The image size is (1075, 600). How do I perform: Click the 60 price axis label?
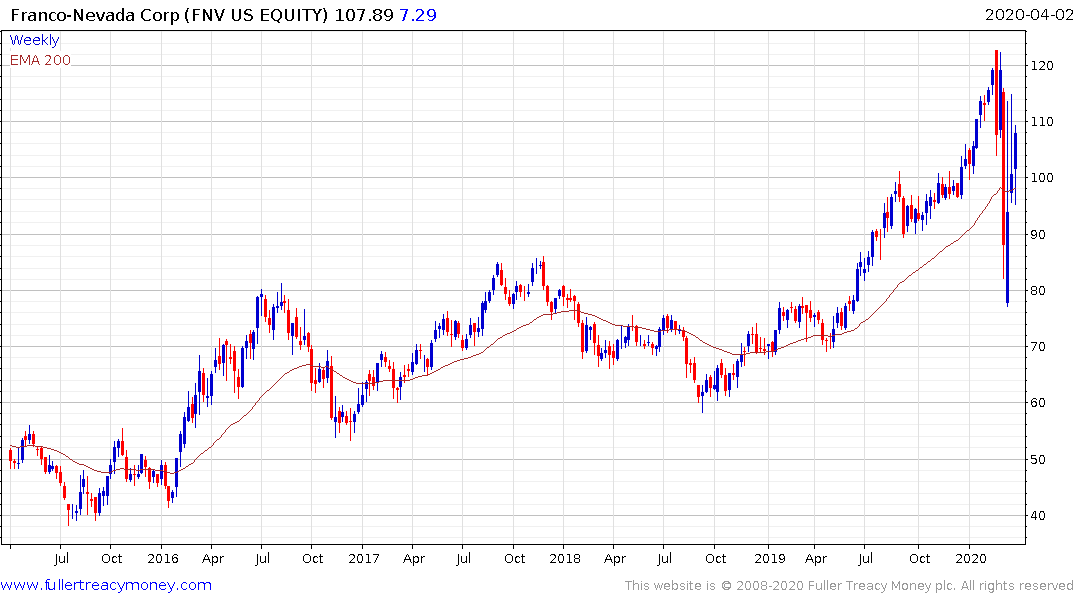pyautogui.click(x=1038, y=403)
